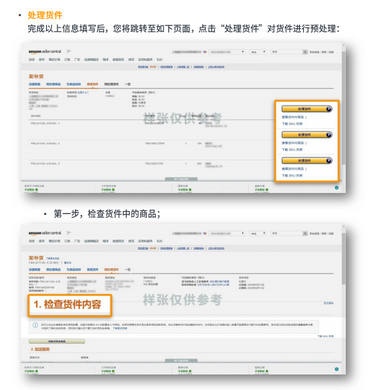This screenshot has height=390, width=386.
Task: Select 为商品贴标 tab in upper screenshot
Action: click(x=74, y=84)
